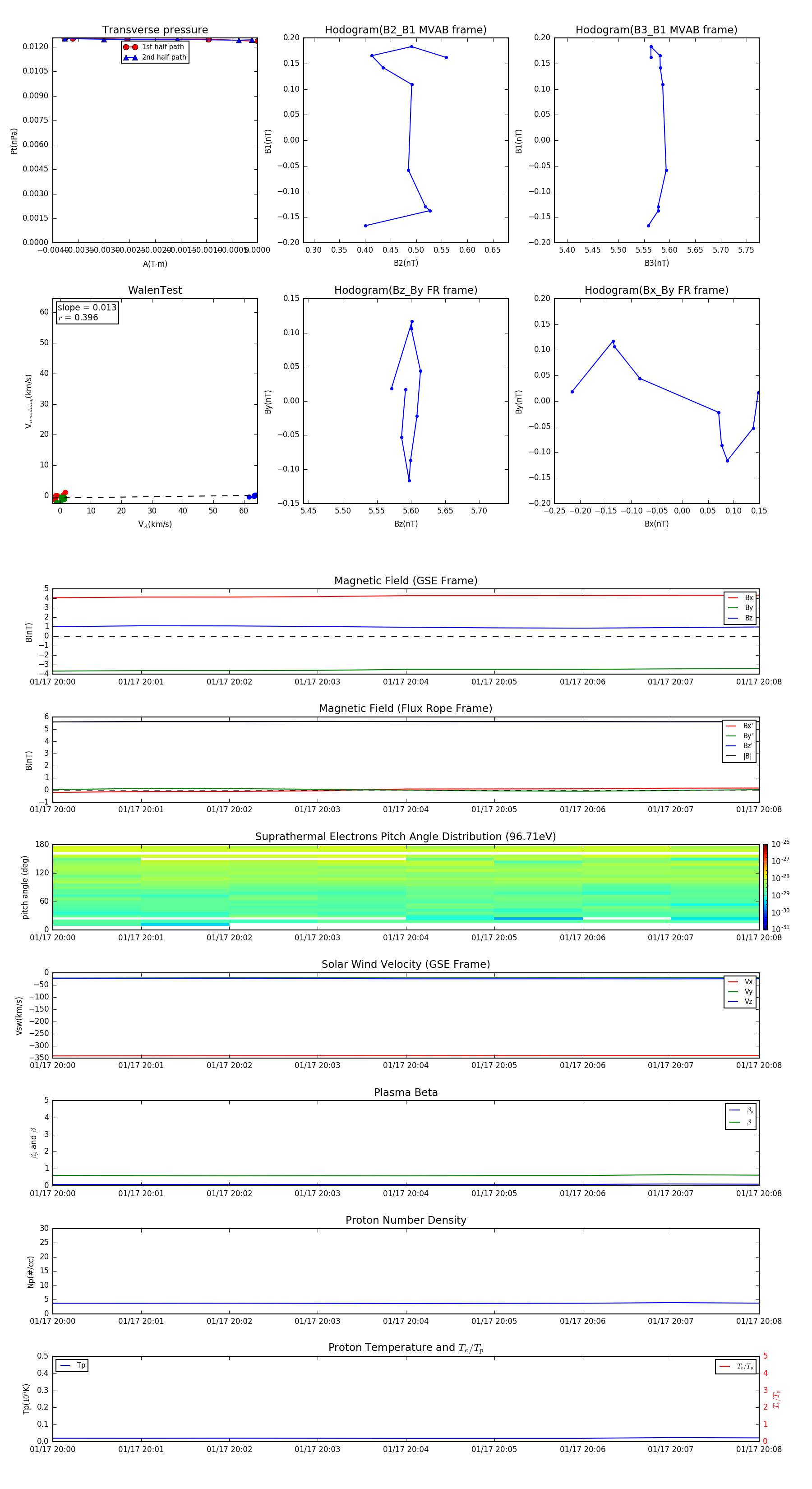Click the "Transverse pressure" plot title

155,30
